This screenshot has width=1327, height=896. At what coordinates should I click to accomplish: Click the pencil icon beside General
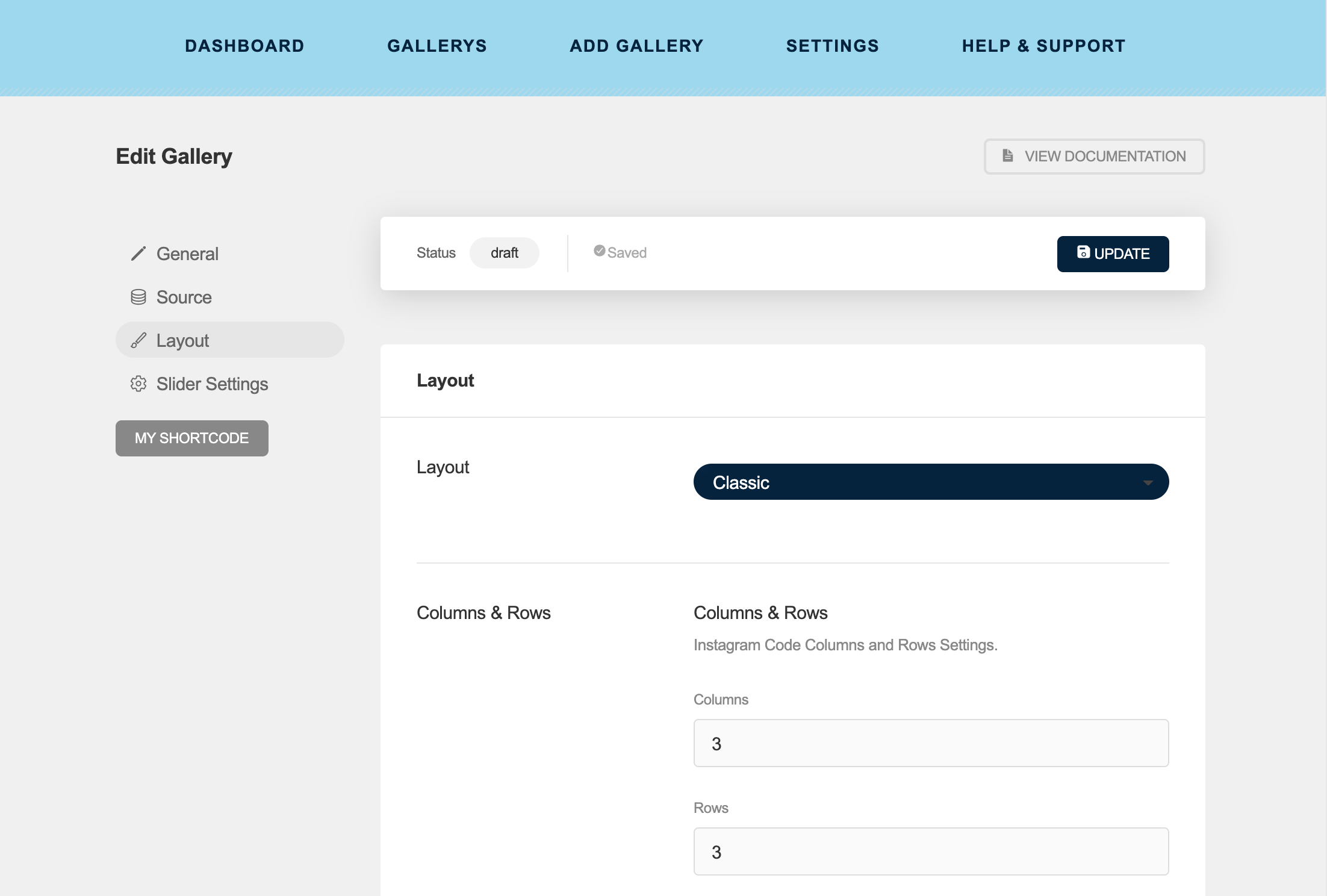coord(138,254)
